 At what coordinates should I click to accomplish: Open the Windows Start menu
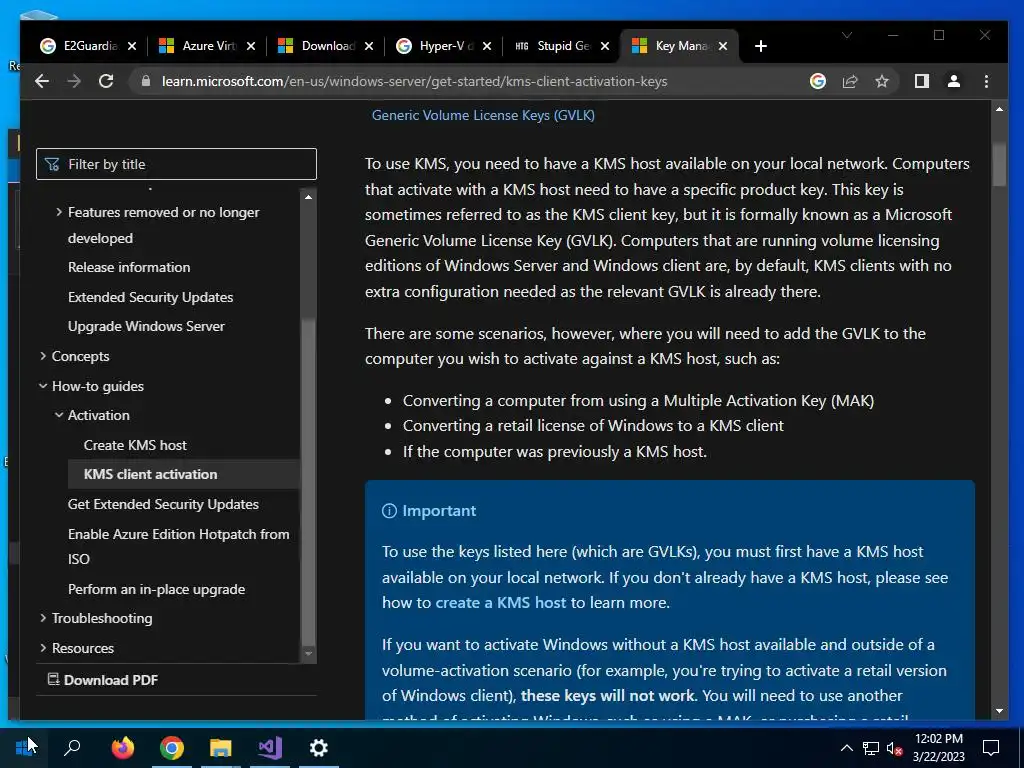coord(25,747)
